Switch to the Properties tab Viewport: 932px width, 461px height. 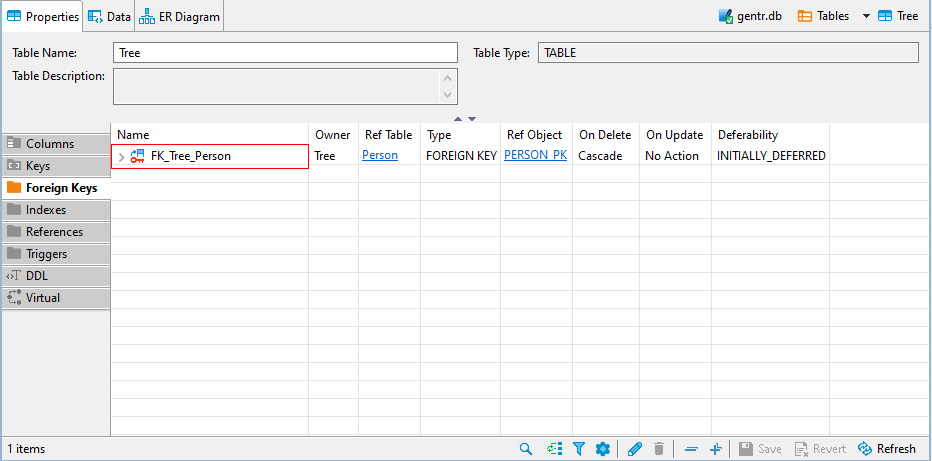point(42,17)
